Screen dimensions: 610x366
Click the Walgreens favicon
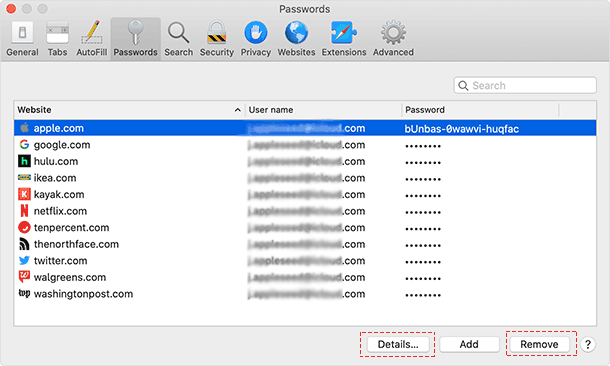click(x=24, y=277)
